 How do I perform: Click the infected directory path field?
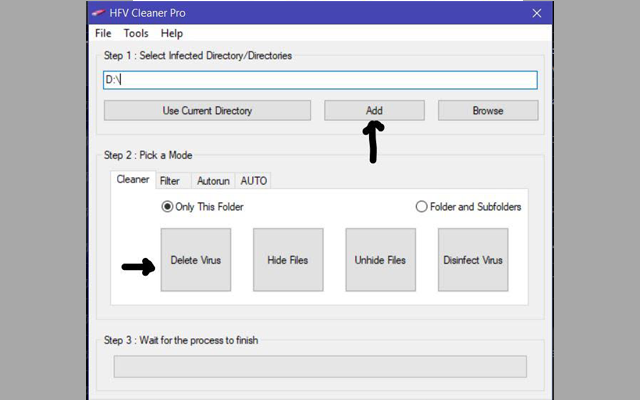320,80
